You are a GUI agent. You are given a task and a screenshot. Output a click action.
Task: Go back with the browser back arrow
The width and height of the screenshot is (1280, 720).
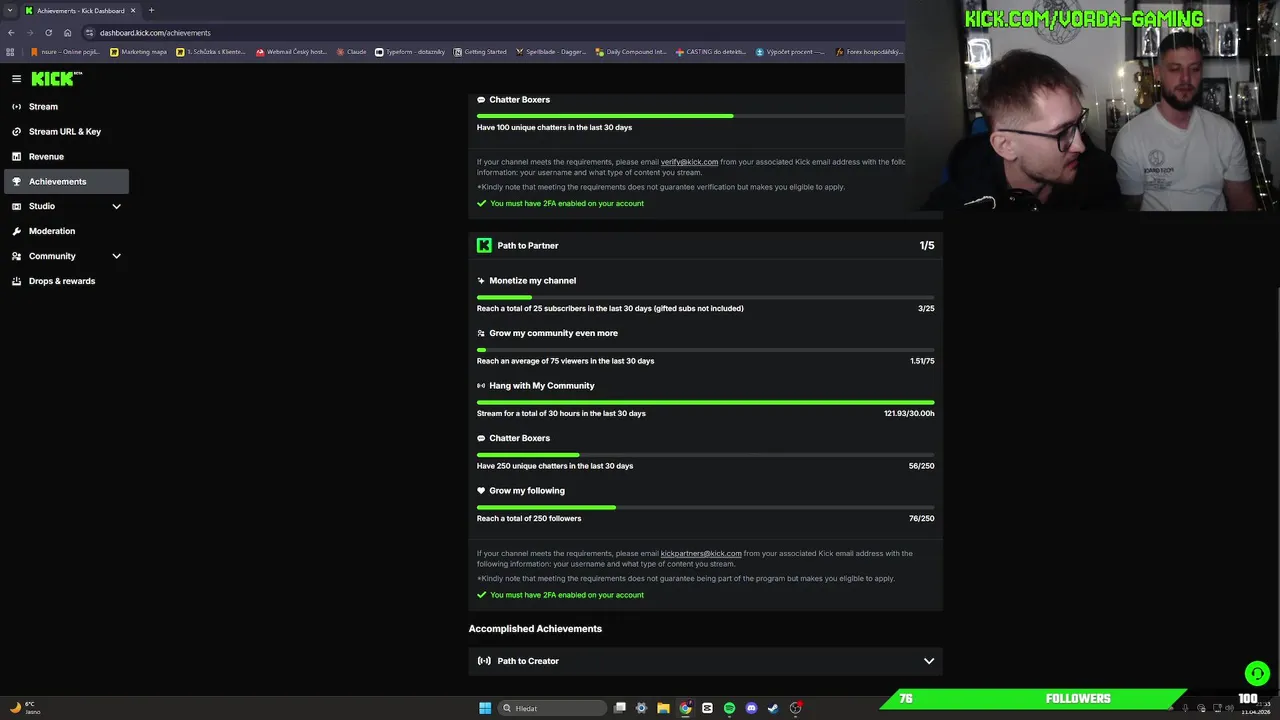pos(11,32)
